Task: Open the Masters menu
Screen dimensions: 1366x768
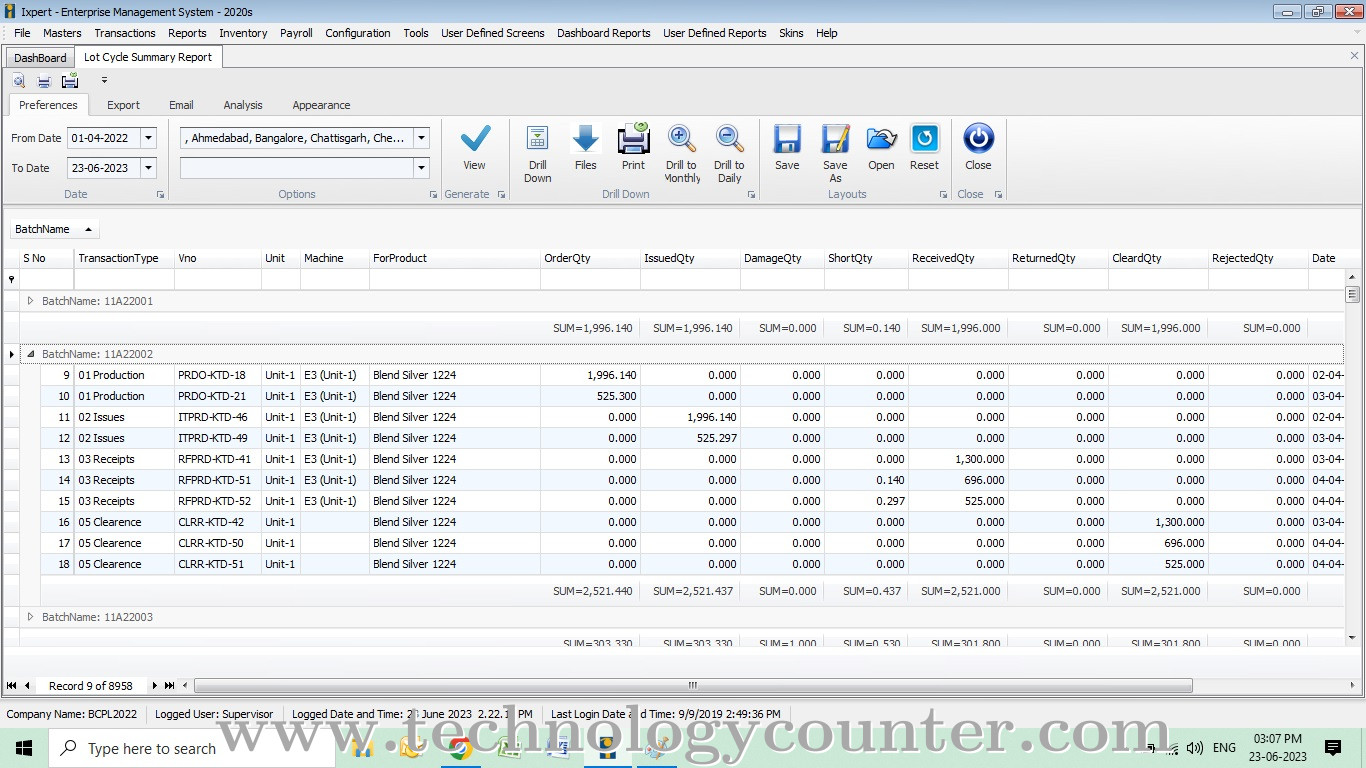Action: [62, 33]
